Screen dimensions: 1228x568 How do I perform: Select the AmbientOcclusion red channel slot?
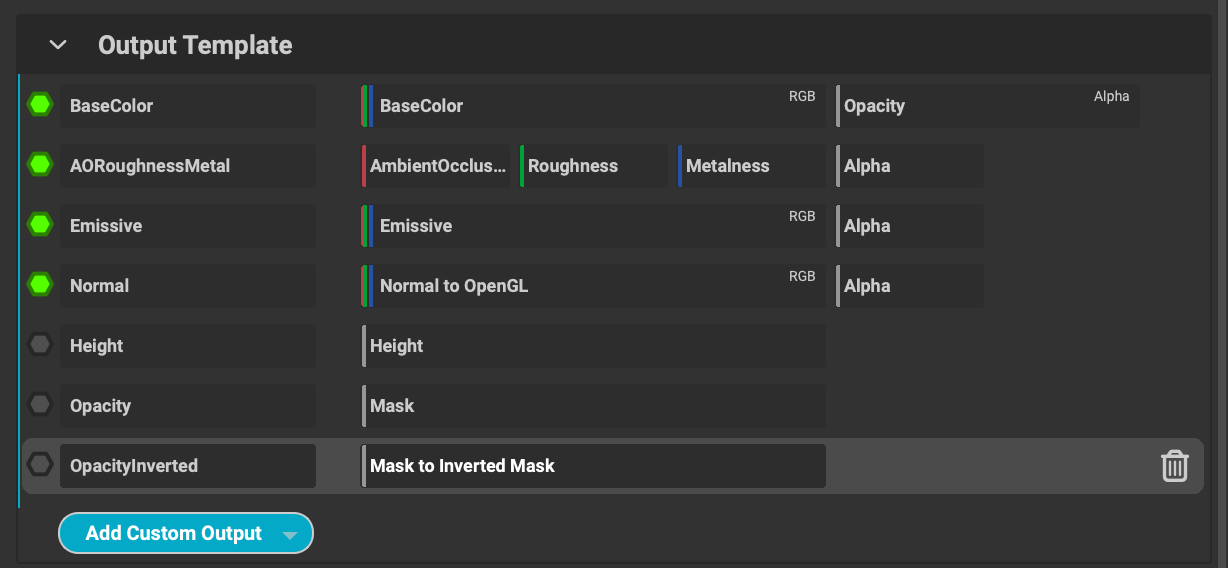coord(436,166)
